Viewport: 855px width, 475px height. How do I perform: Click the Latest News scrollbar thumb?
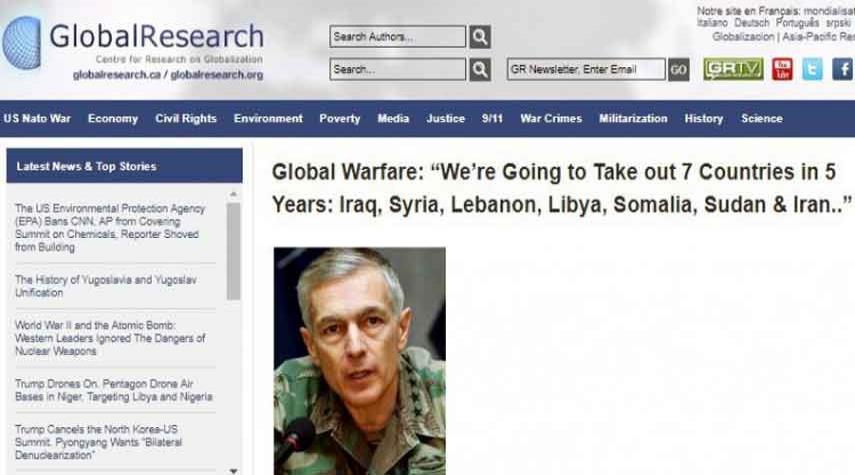(233, 251)
